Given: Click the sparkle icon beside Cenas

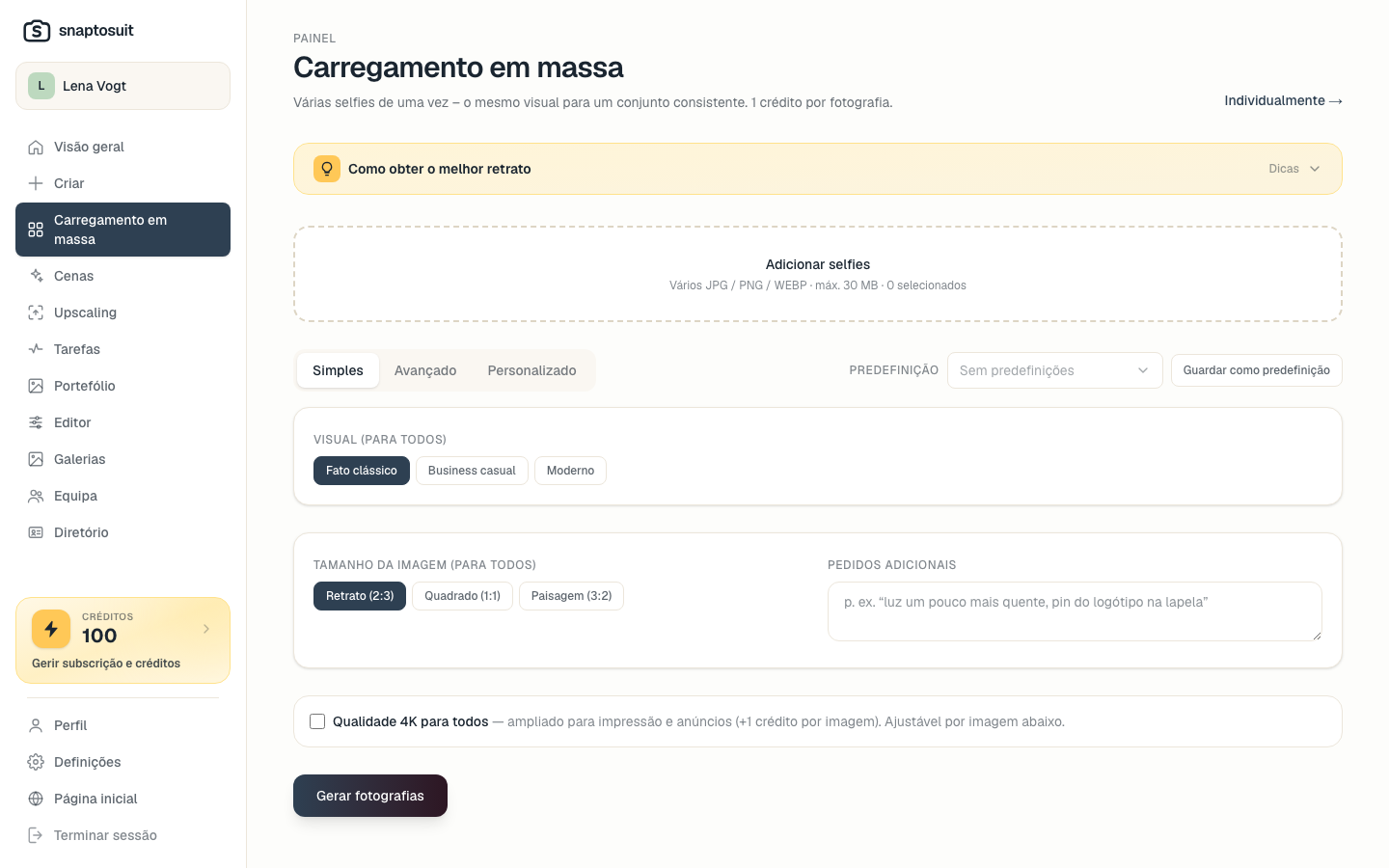Looking at the screenshot, I should click(36, 276).
